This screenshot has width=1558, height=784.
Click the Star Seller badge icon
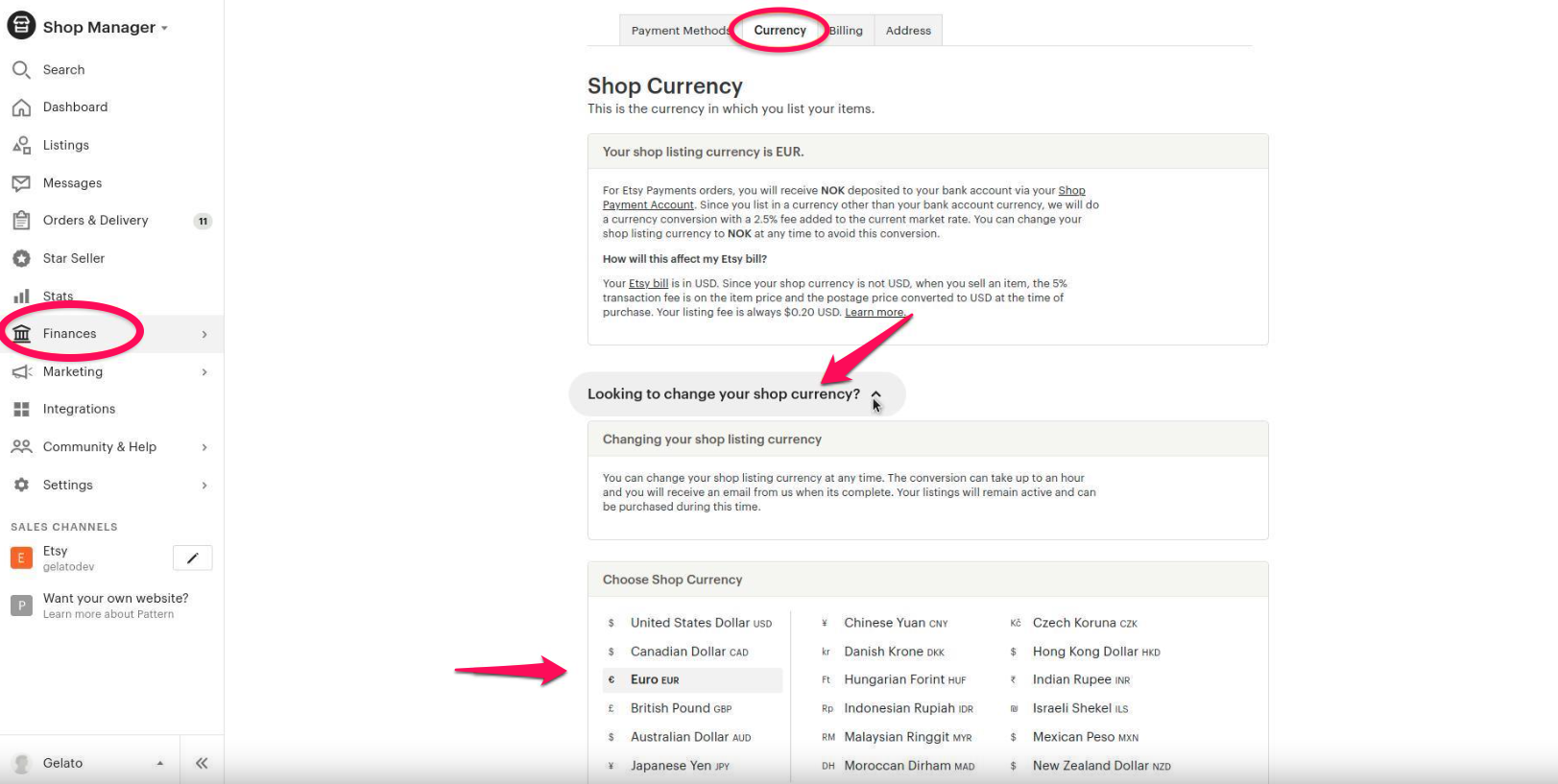point(21,258)
